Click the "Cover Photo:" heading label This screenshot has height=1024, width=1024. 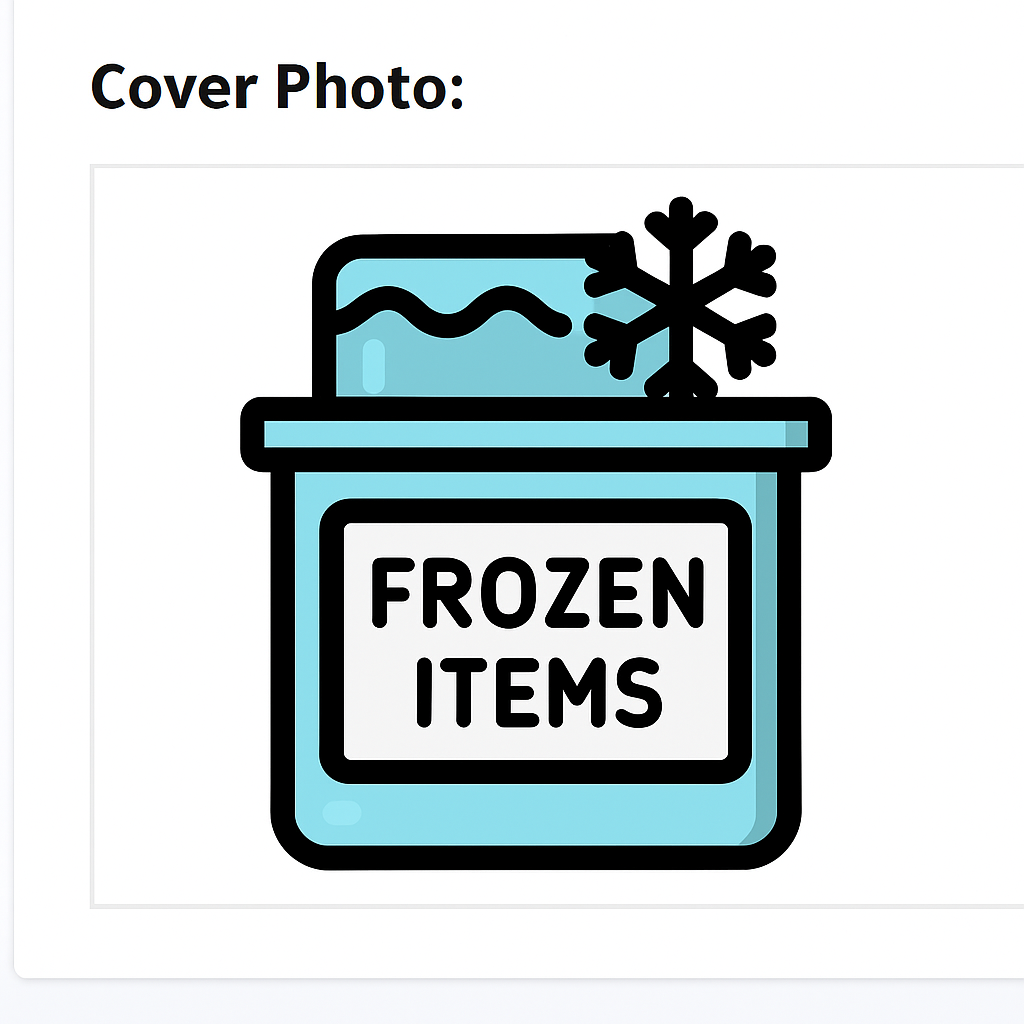[x=277, y=86]
